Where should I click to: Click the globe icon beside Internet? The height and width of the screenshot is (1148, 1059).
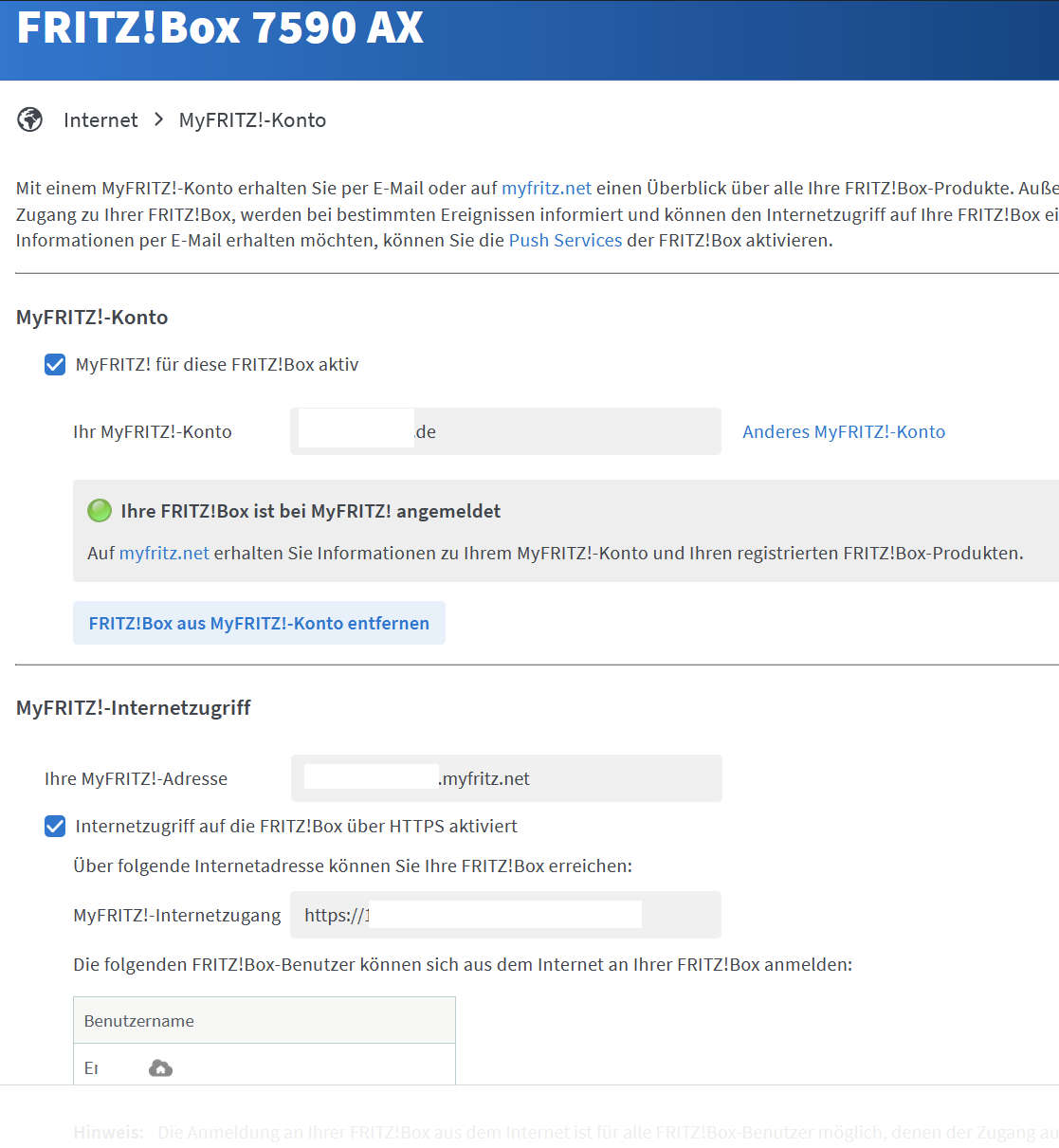click(x=30, y=120)
